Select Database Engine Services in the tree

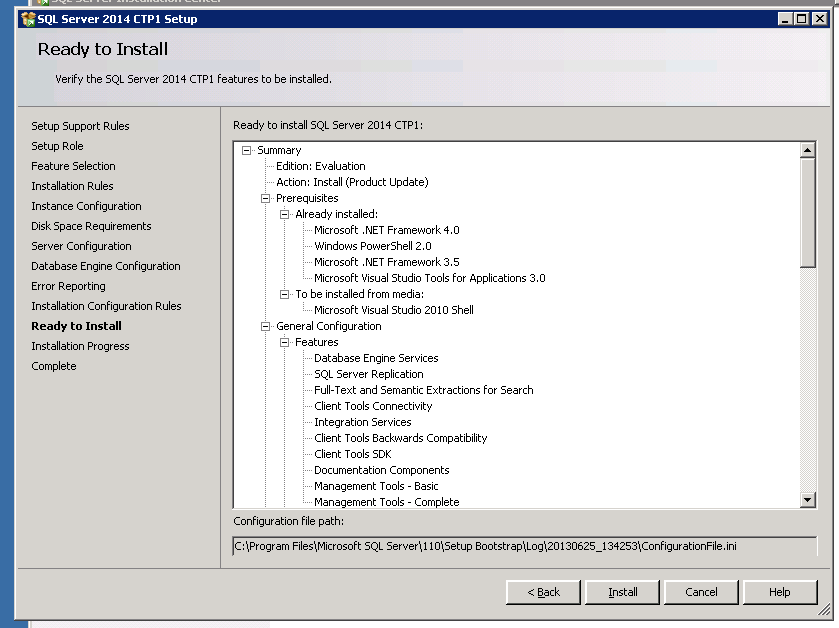pos(376,358)
